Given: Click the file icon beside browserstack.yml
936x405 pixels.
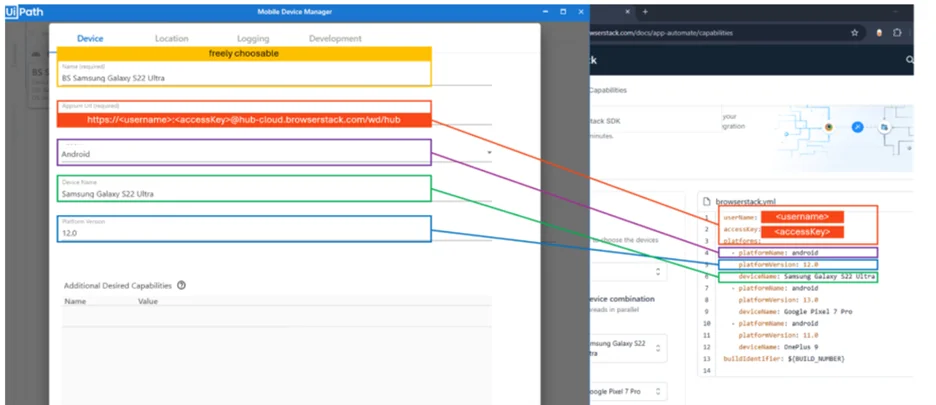Looking at the screenshot, I should (x=708, y=202).
